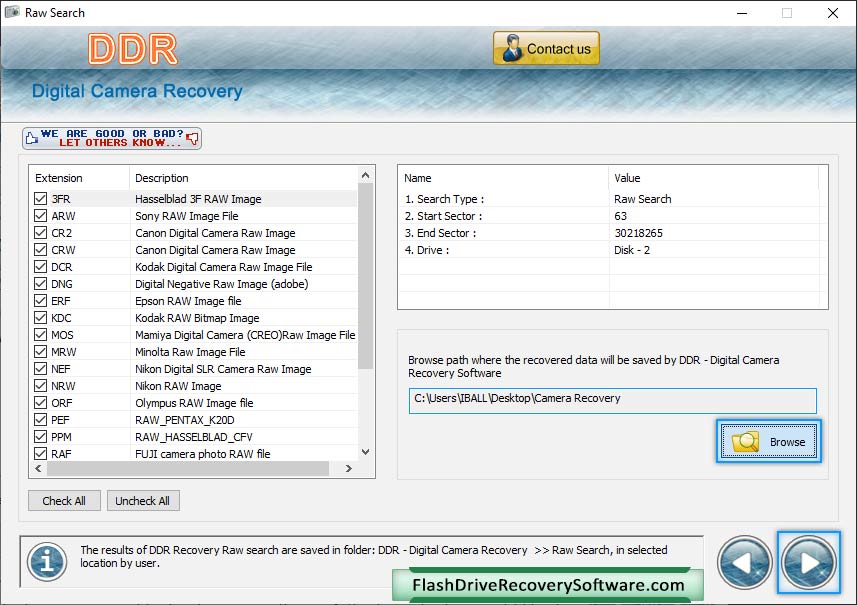857x605 pixels.
Task: Click FlashDriveRecoverySoftware.com banner
Action: [548, 585]
